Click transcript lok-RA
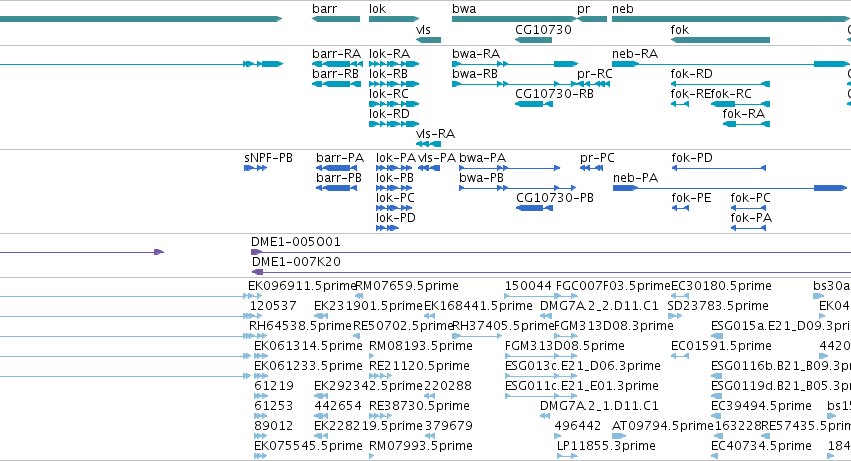 click(x=389, y=54)
